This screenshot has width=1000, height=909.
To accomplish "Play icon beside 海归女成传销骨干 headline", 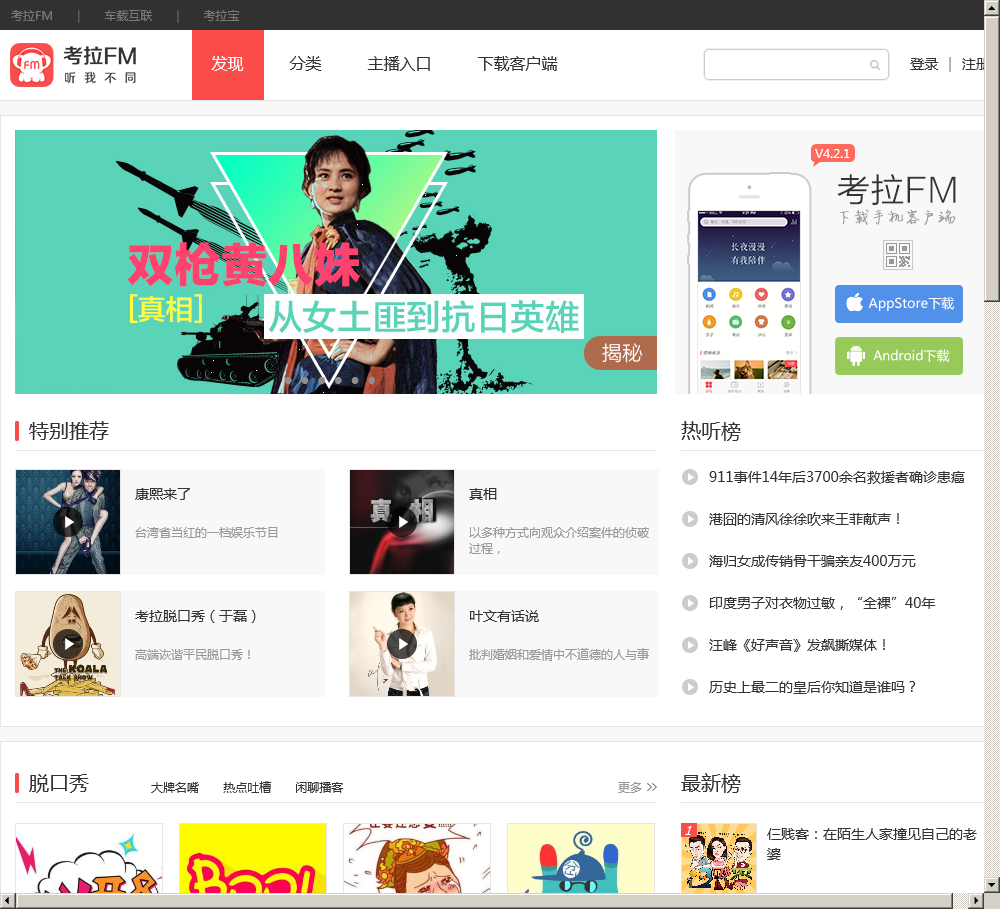I will (x=689, y=561).
